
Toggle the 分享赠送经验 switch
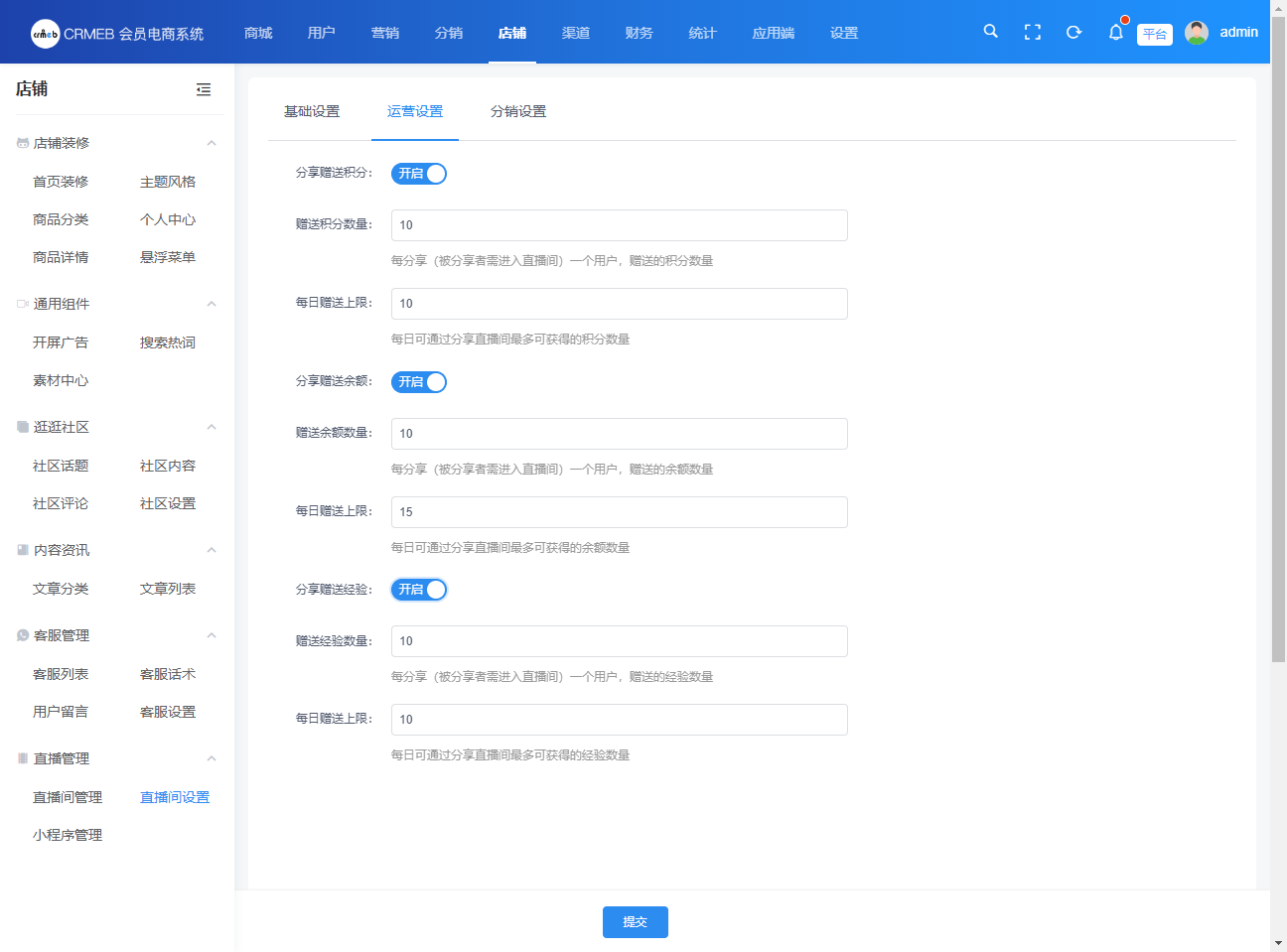(x=419, y=590)
